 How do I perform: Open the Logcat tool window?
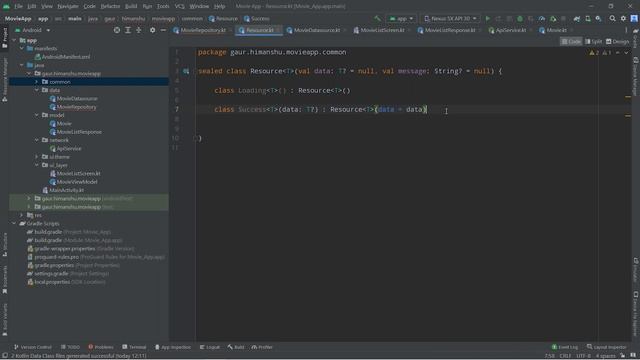[x=210, y=347]
